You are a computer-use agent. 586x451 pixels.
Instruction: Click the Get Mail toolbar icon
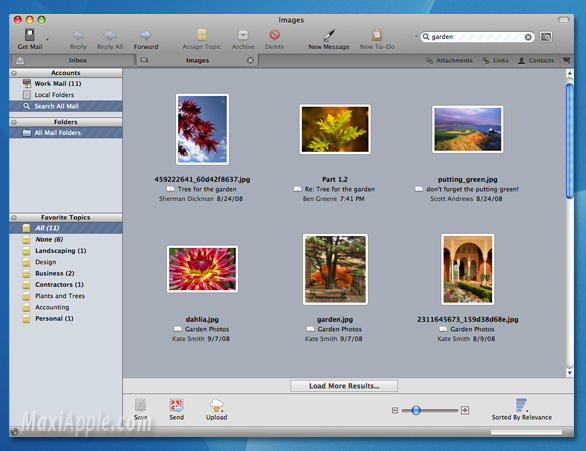(30, 35)
